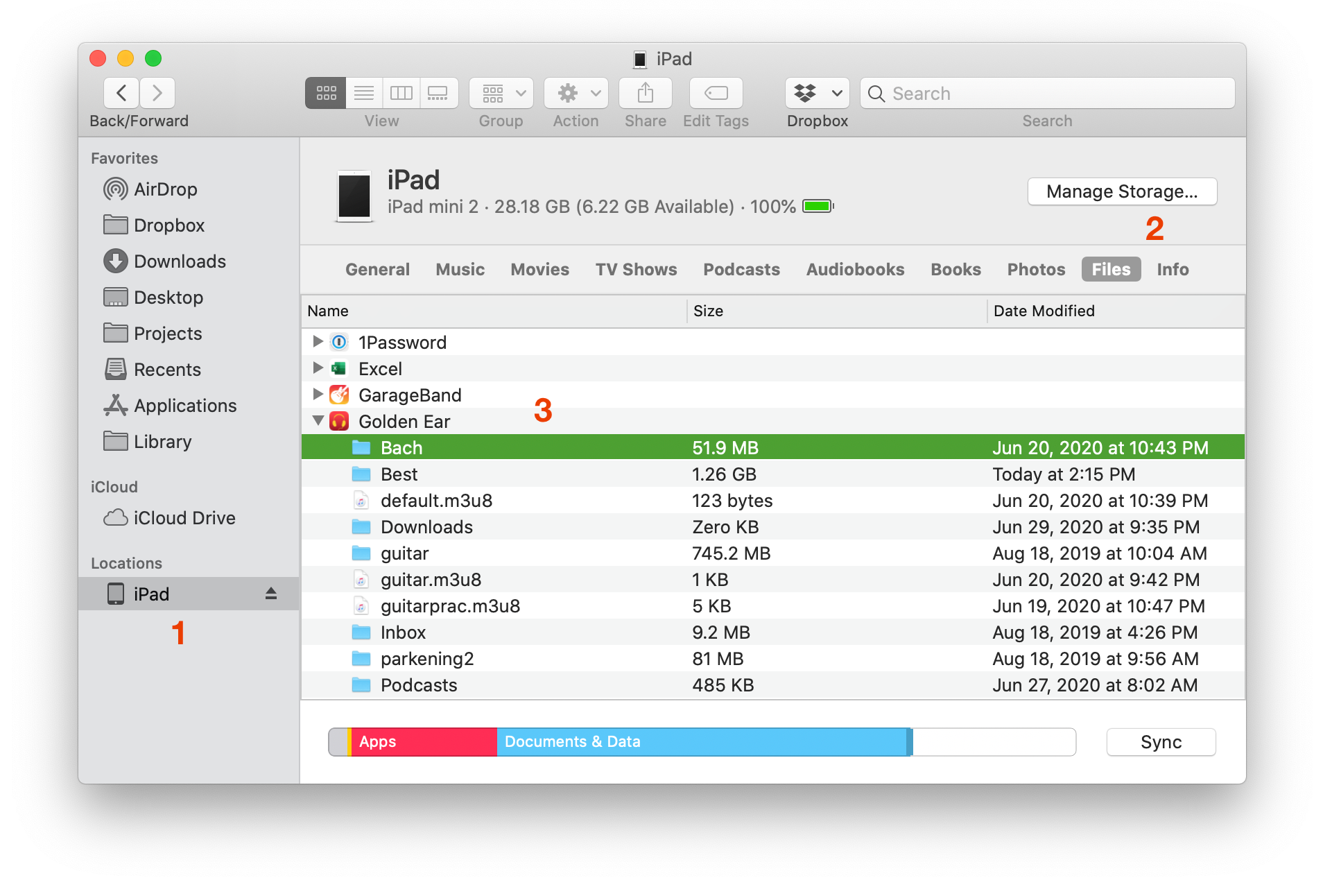Switch to the Books tab

click(955, 269)
